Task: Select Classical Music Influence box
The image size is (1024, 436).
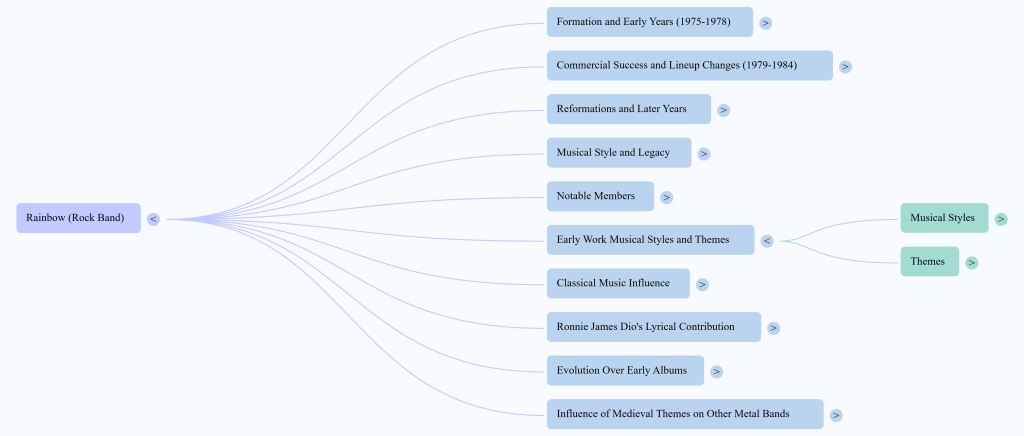Action: (618, 283)
